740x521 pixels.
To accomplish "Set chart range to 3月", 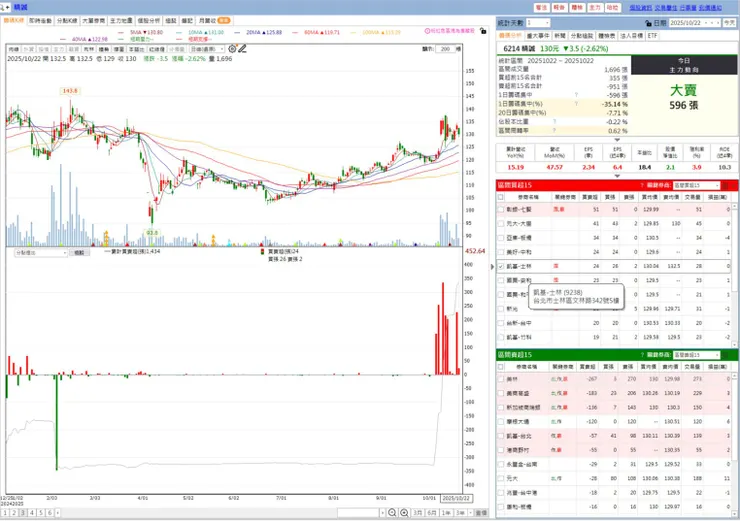I will [418, 513].
